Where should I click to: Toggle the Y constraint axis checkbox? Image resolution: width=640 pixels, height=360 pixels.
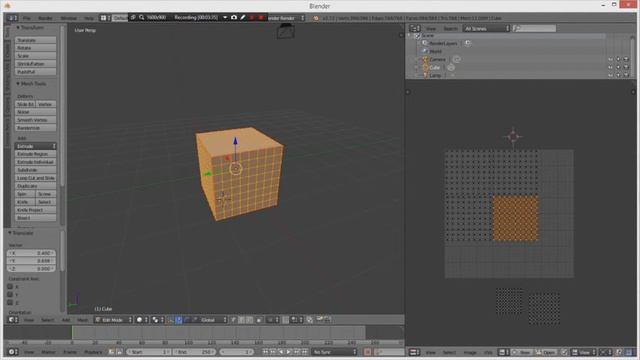(x=10, y=294)
